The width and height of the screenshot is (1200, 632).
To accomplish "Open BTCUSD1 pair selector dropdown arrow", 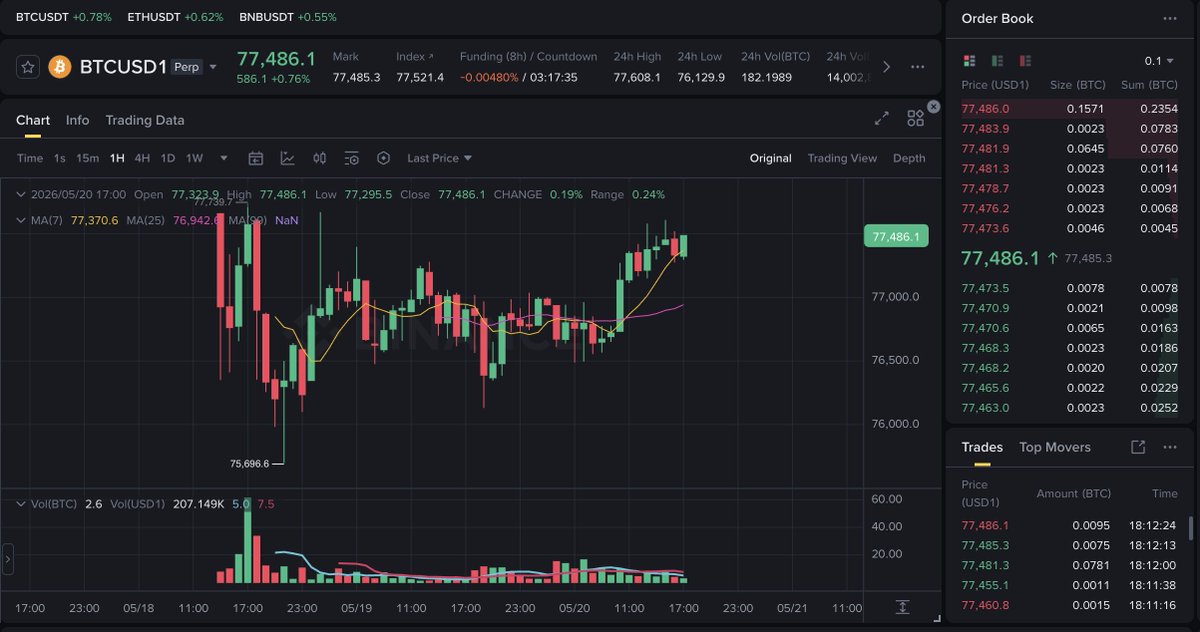I will click(x=213, y=67).
